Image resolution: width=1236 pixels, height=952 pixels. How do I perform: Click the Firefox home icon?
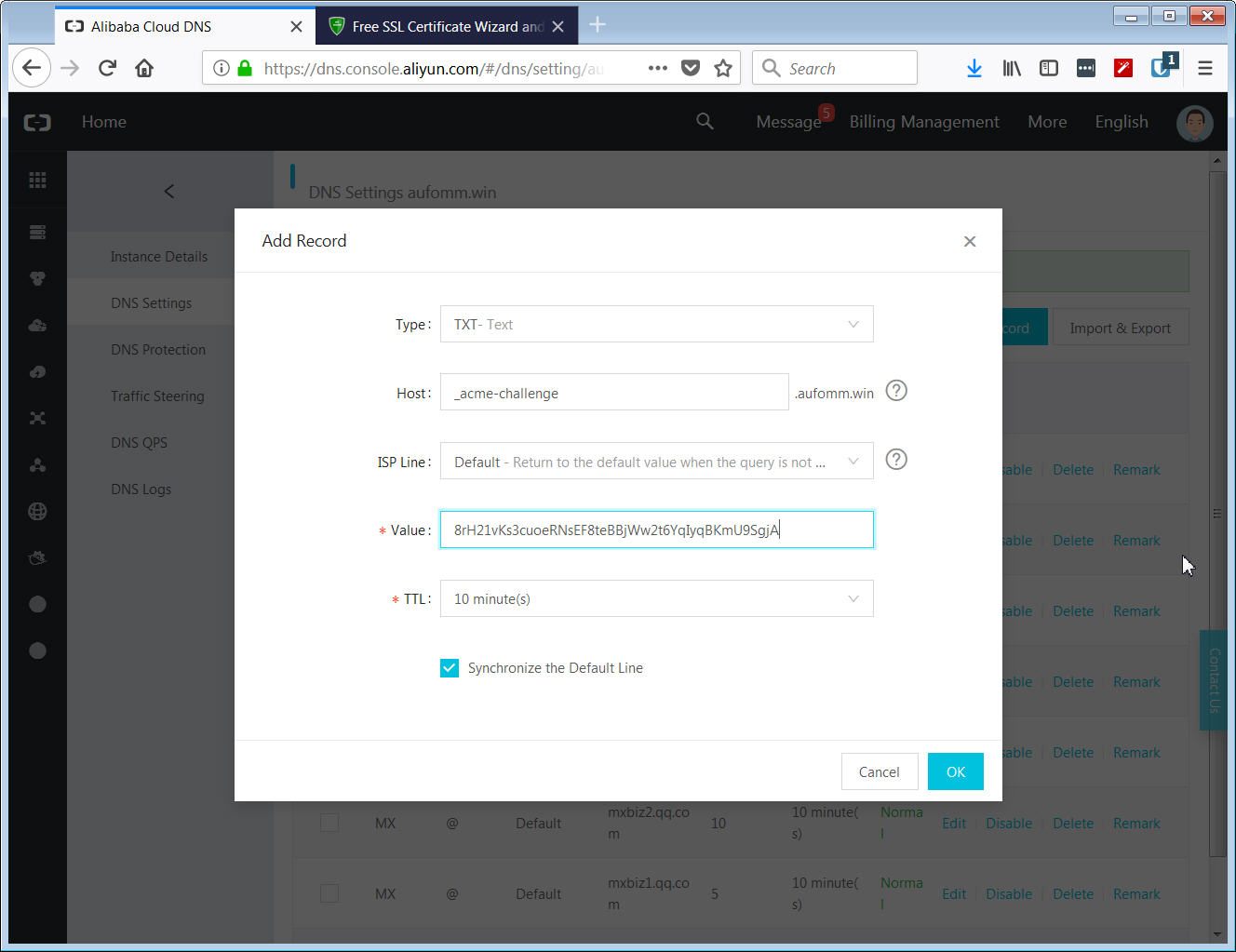coord(144,68)
